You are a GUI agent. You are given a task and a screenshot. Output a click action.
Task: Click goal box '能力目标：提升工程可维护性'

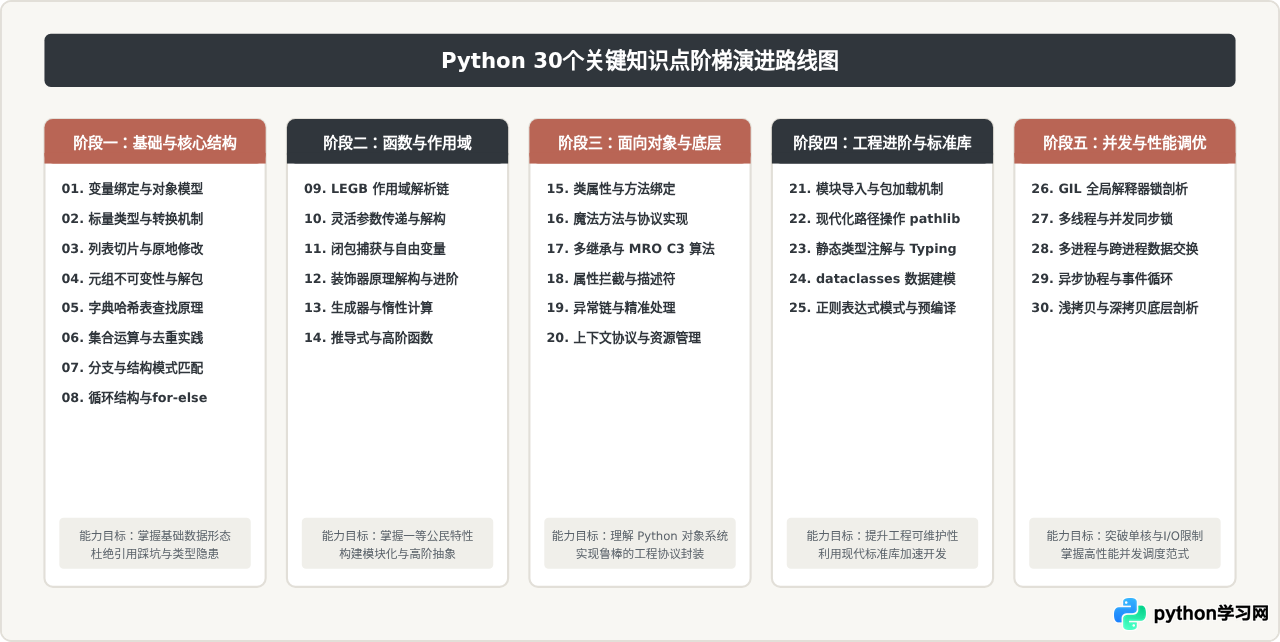click(882, 543)
